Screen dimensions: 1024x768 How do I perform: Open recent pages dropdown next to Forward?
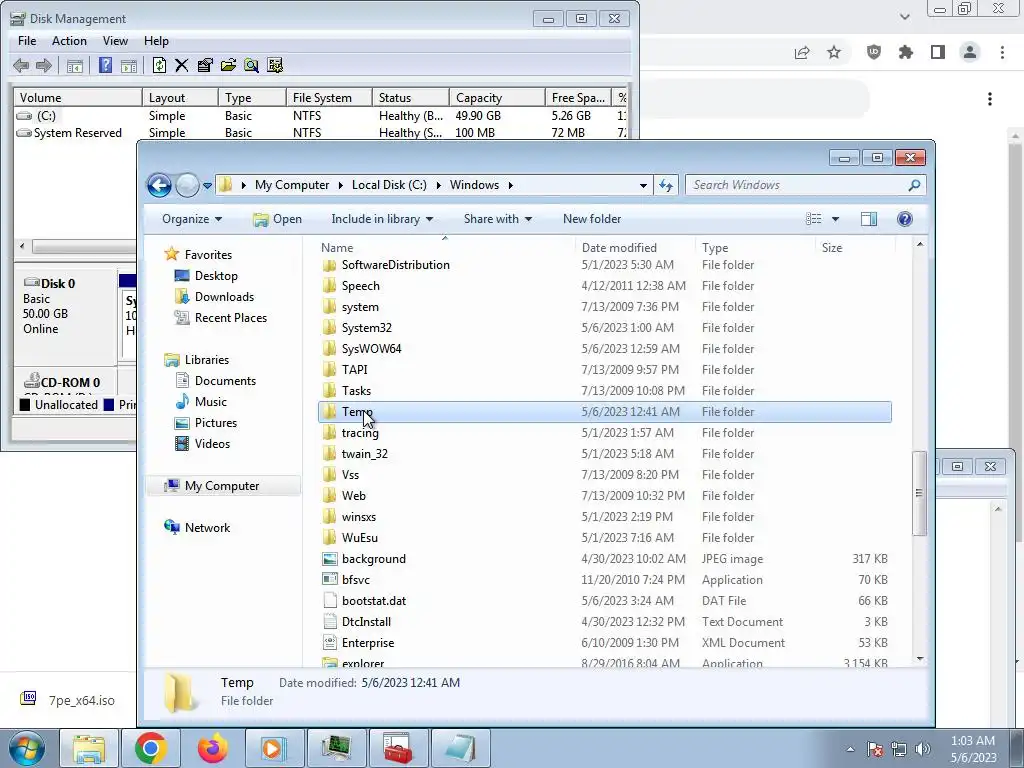tap(207, 186)
